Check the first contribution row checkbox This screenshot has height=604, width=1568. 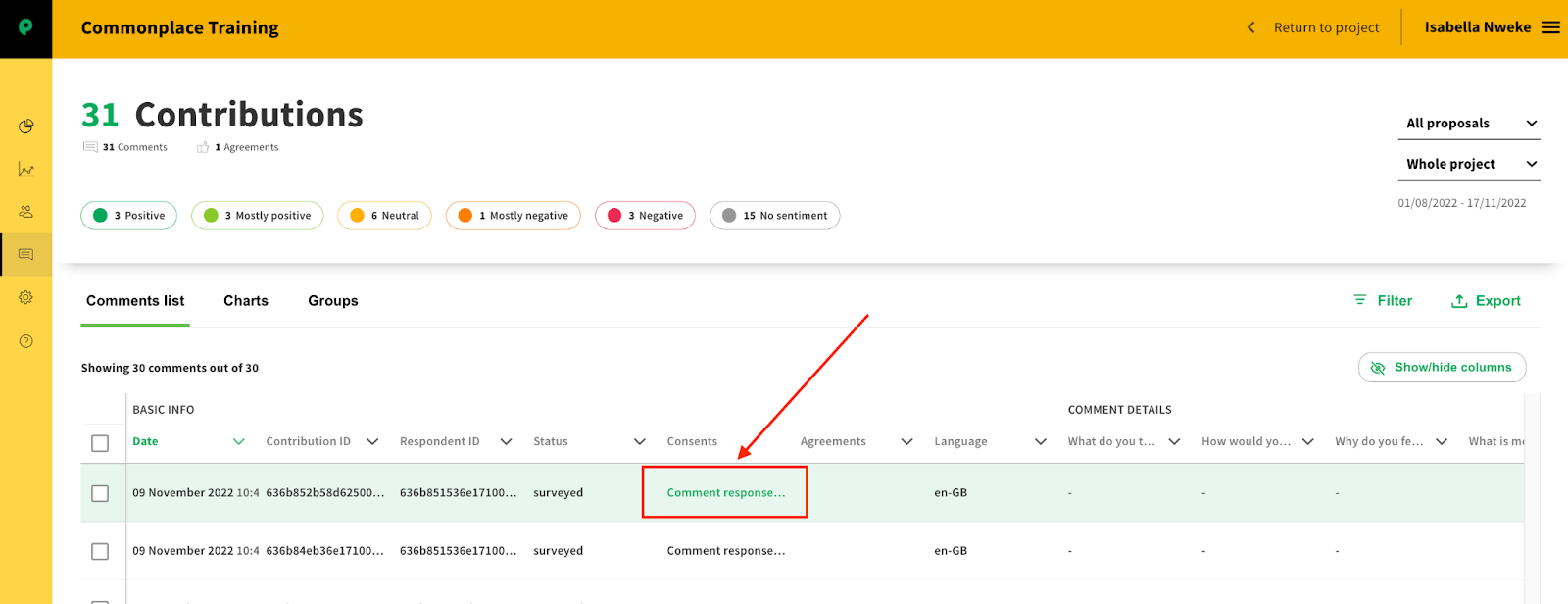100,493
